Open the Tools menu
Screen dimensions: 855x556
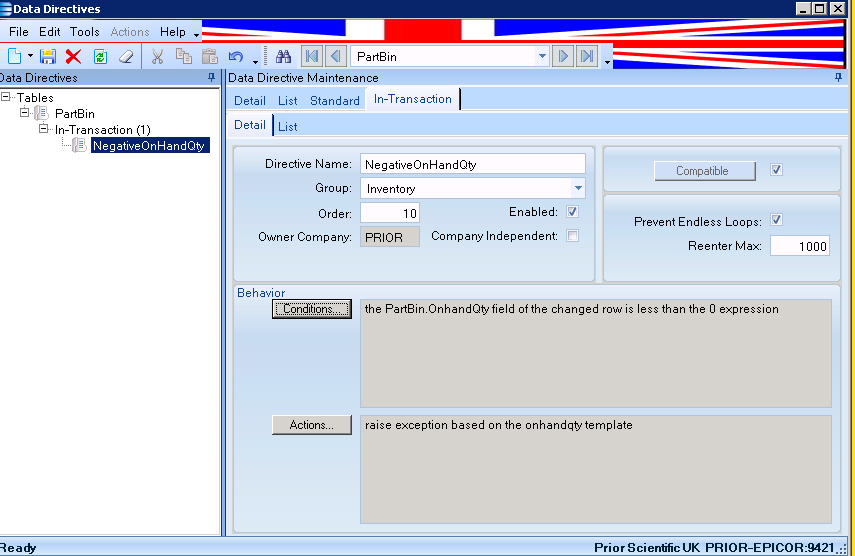coord(85,32)
